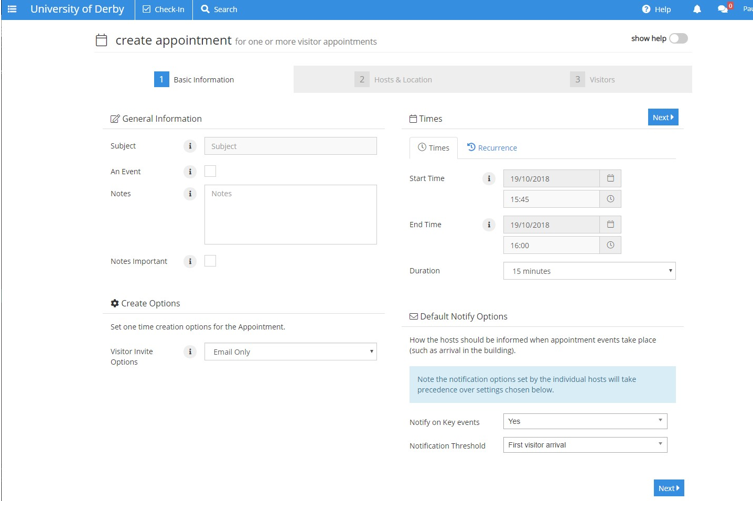The width and height of the screenshot is (756, 516).
Task: Tick the An Event checkbox
Action: point(210,171)
